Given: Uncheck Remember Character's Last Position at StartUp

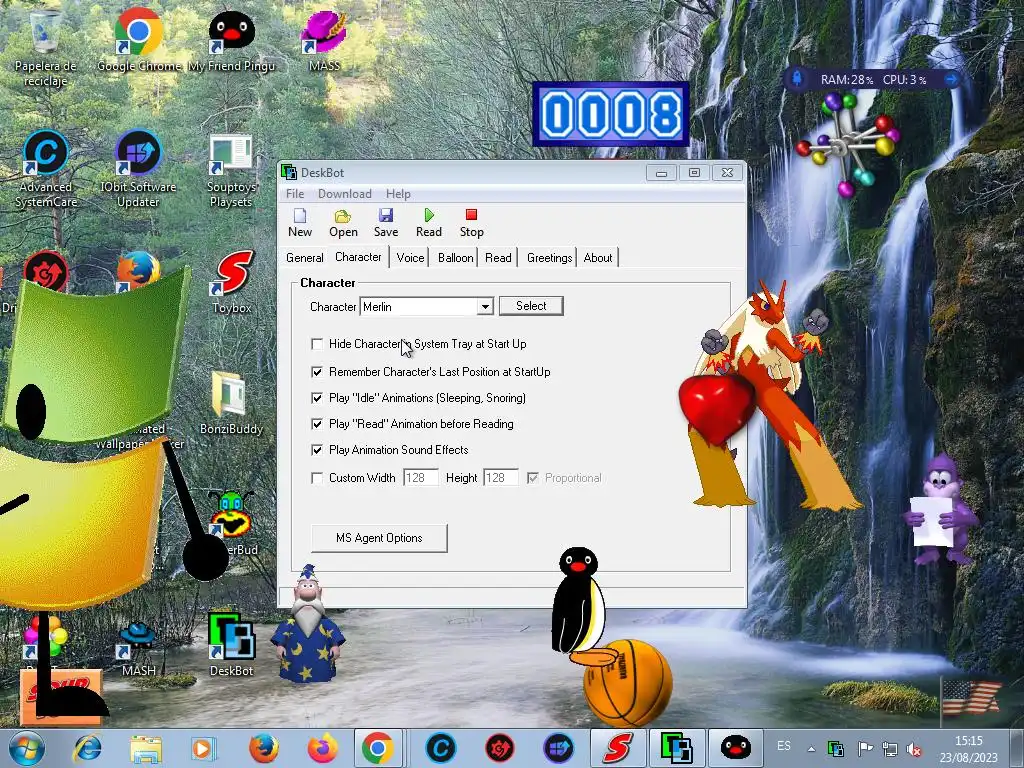Looking at the screenshot, I should [317, 372].
